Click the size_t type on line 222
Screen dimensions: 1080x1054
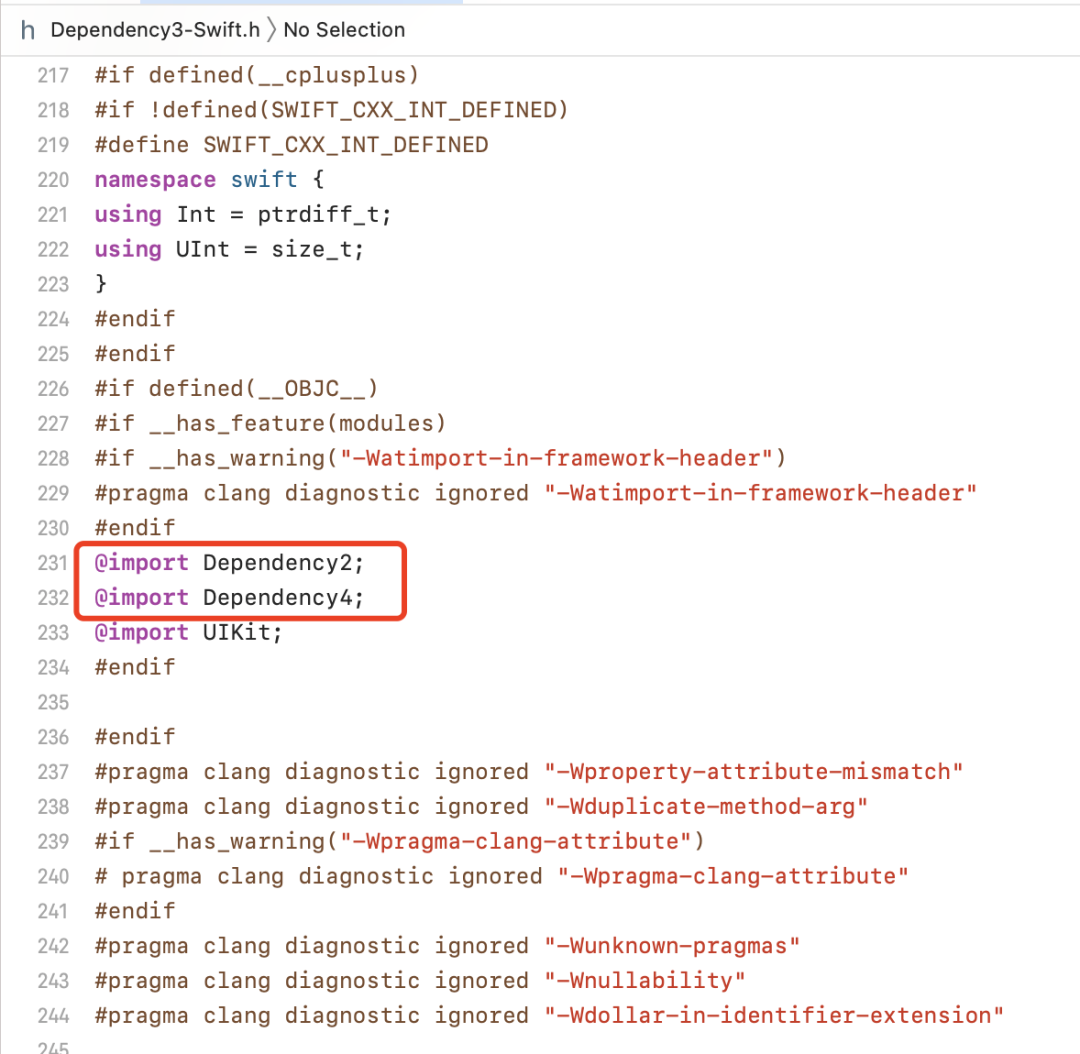tap(310, 249)
